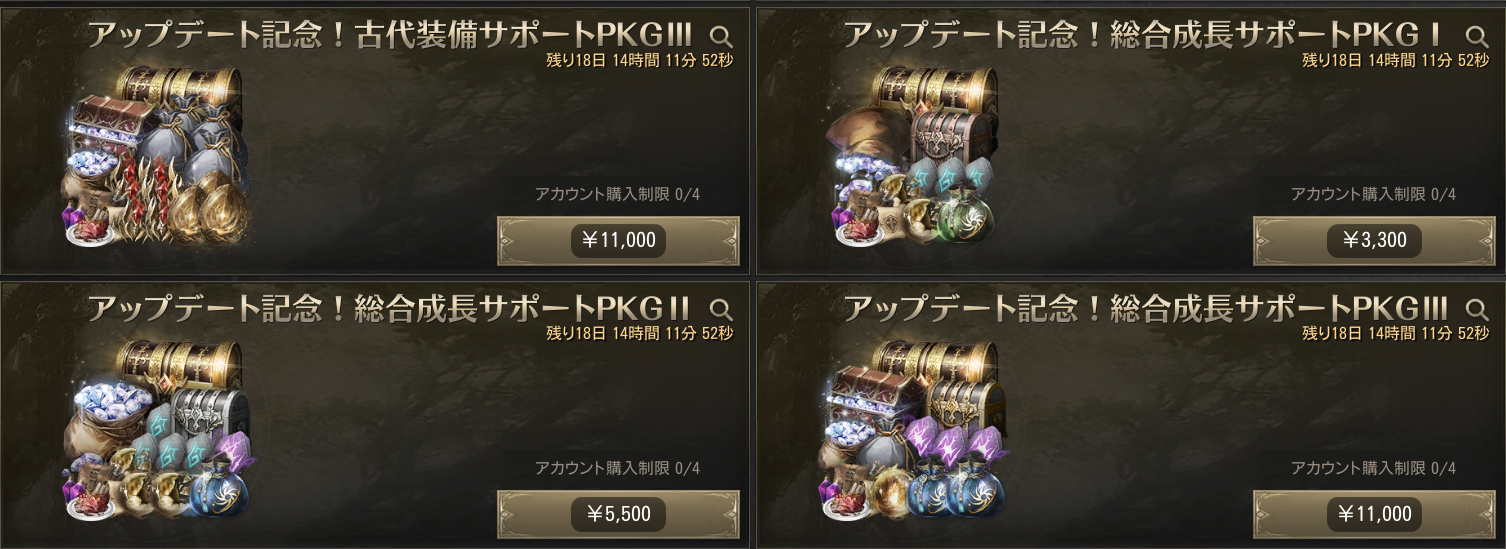Open magnifier for 古代装備サポートPKGIII
This screenshot has height=549, width=1506.
click(721, 38)
